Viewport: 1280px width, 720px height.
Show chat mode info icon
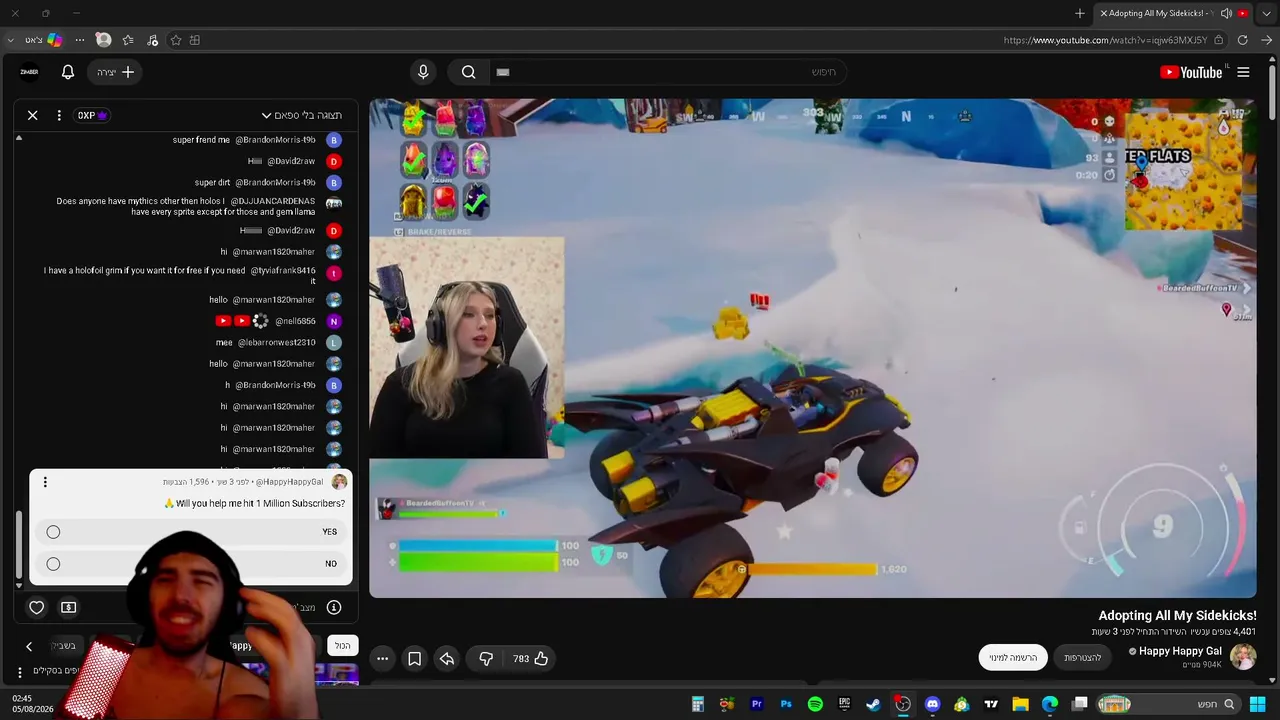coord(334,607)
